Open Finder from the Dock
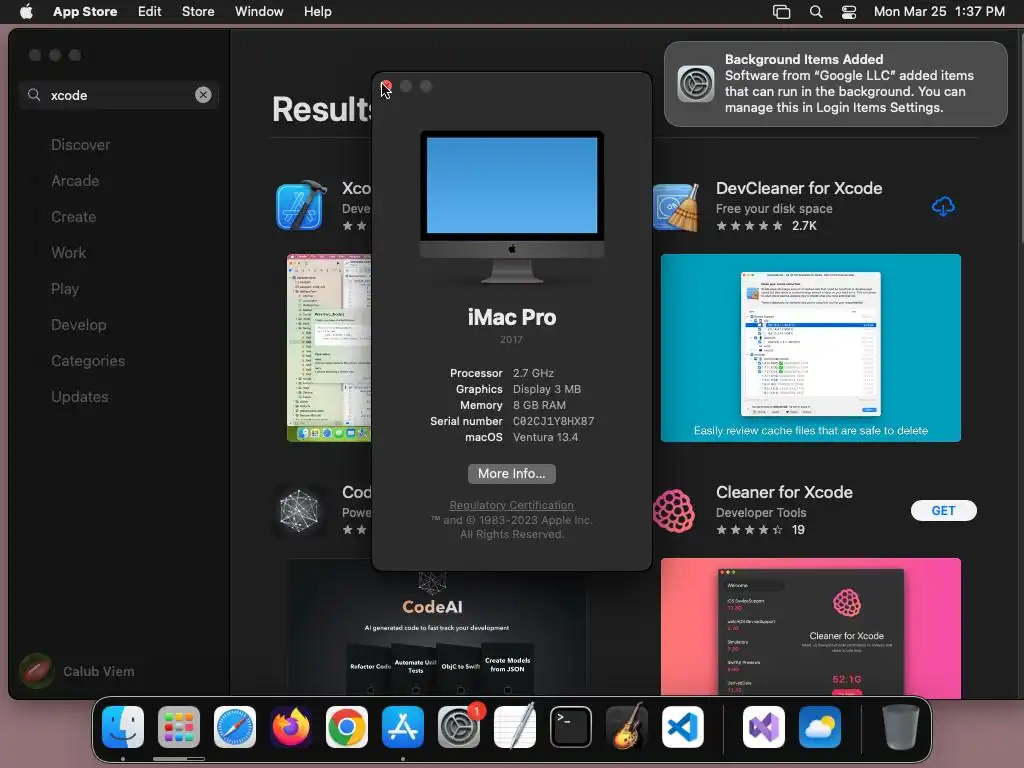1024x768 pixels. [123, 727]
